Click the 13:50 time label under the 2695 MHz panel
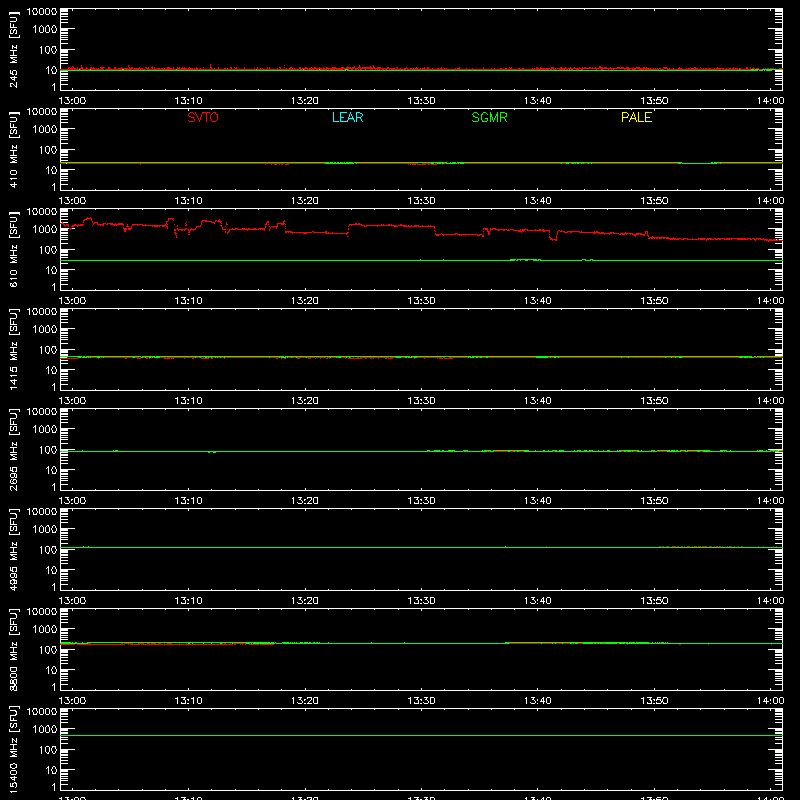This screenshot has height=800, width=800. pyautogui.click(x=654, y=501)
